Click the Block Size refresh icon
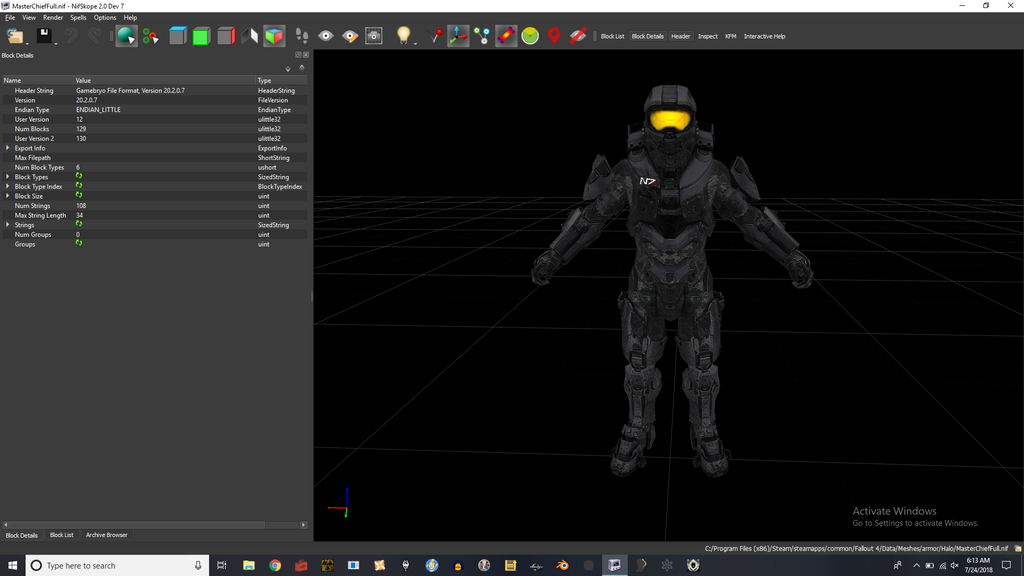Screen dimensions: 1024x576 [78, 195]
